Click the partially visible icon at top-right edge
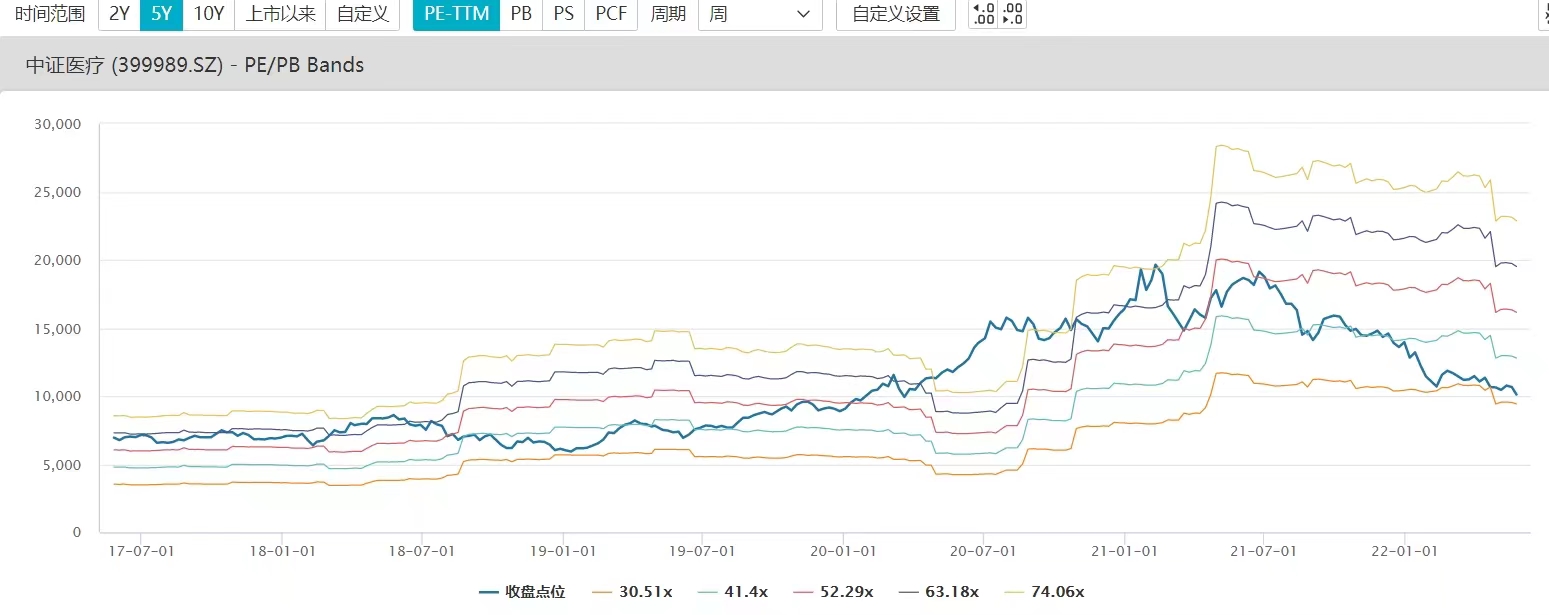Screen dimensions: 1549x615 pos(1543,14)
